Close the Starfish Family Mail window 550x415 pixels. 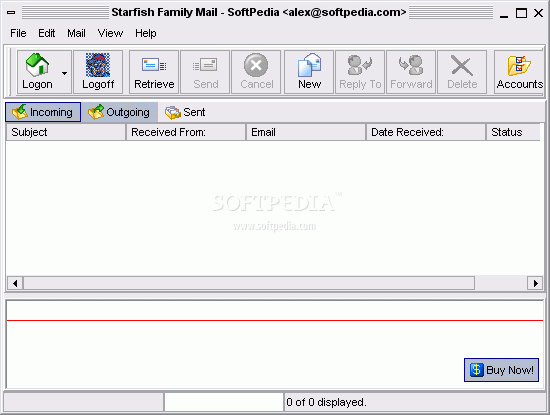[x=538, y=13]
